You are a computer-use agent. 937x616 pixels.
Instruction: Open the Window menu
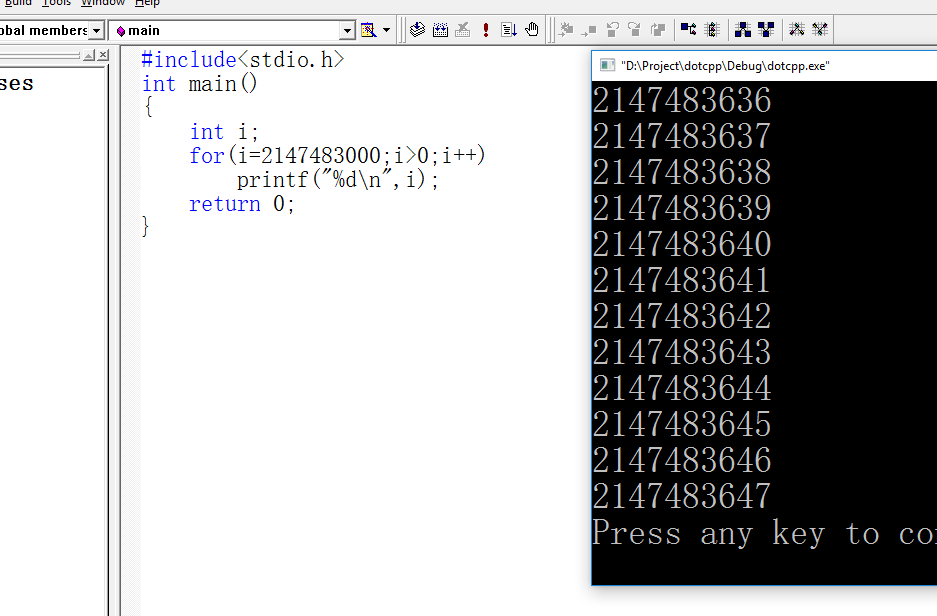click(x=103, y=3)
